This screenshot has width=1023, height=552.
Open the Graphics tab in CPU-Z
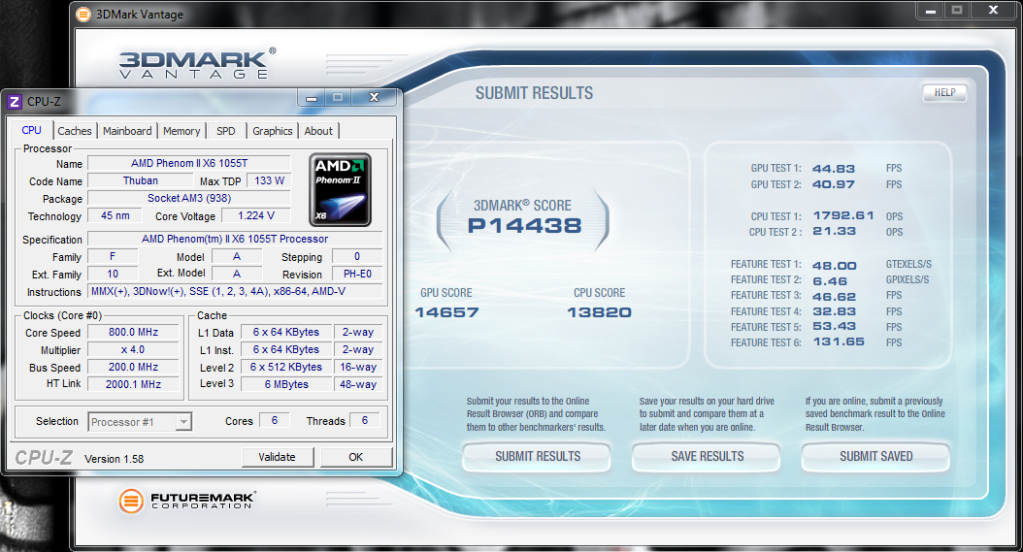point(272,130)
